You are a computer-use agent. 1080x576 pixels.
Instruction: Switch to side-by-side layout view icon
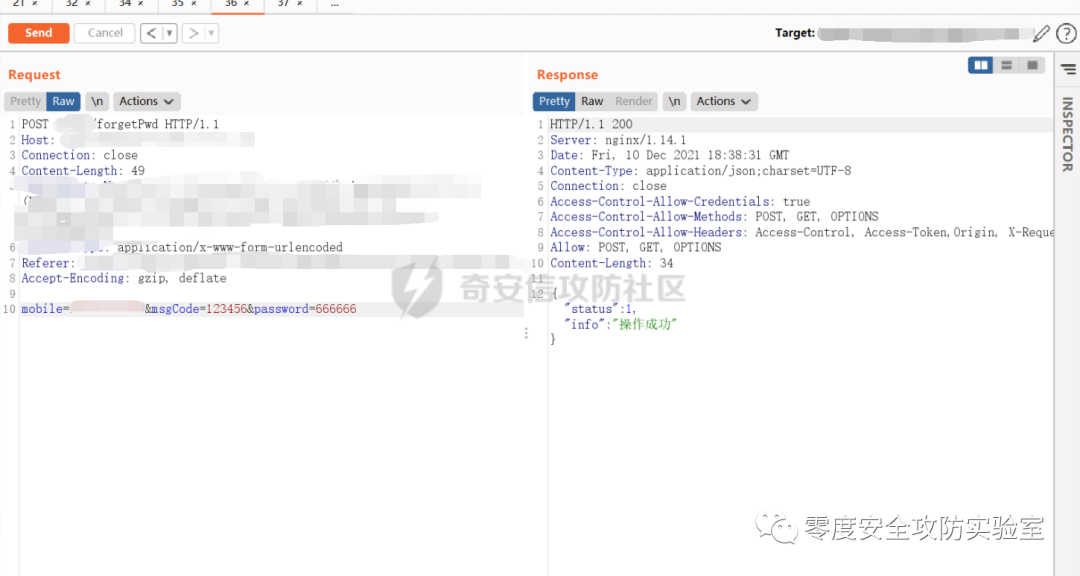pos(980,65)
